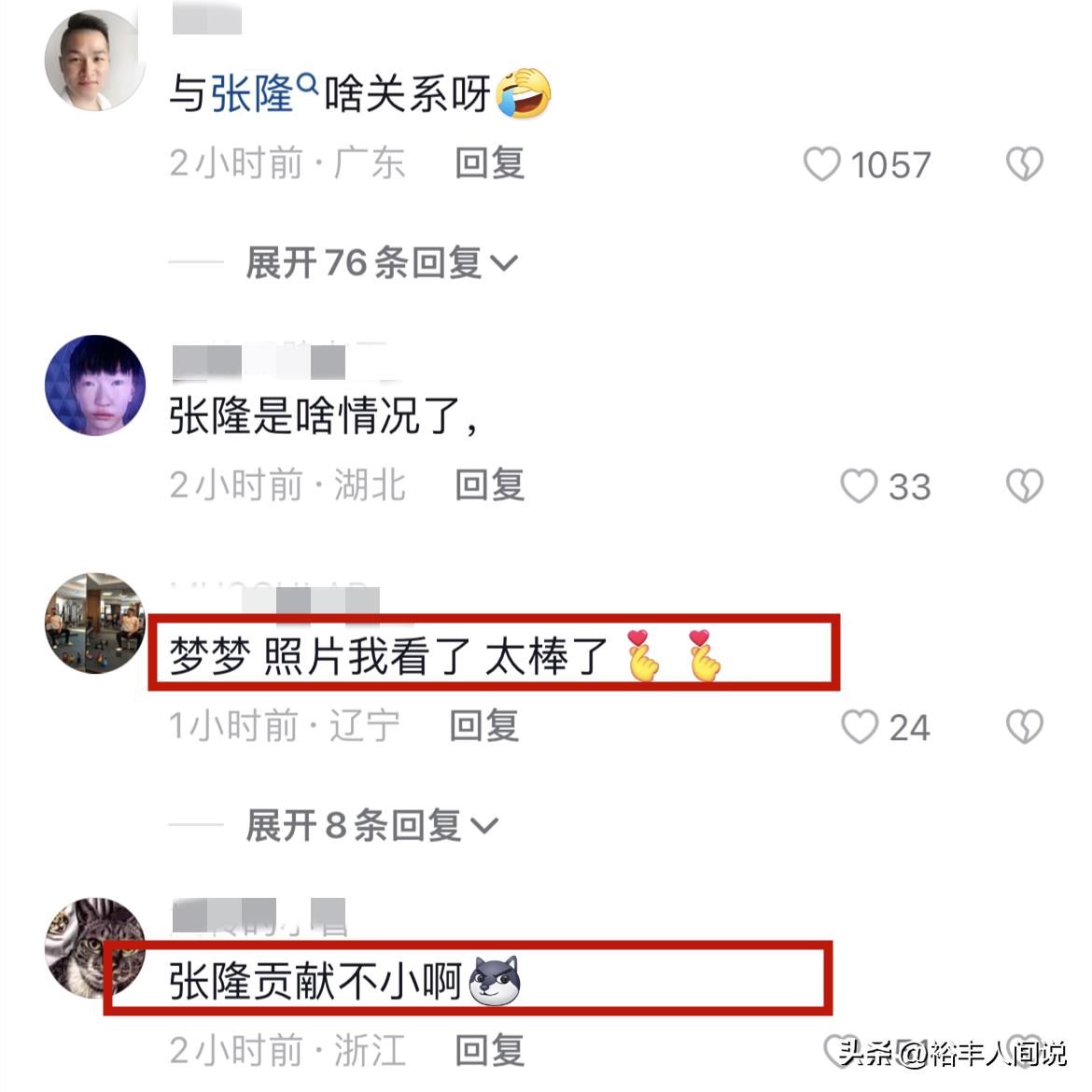Open the blue 张隆 search link
The image size is (1092, 1092).
click(x=252, y=93)
